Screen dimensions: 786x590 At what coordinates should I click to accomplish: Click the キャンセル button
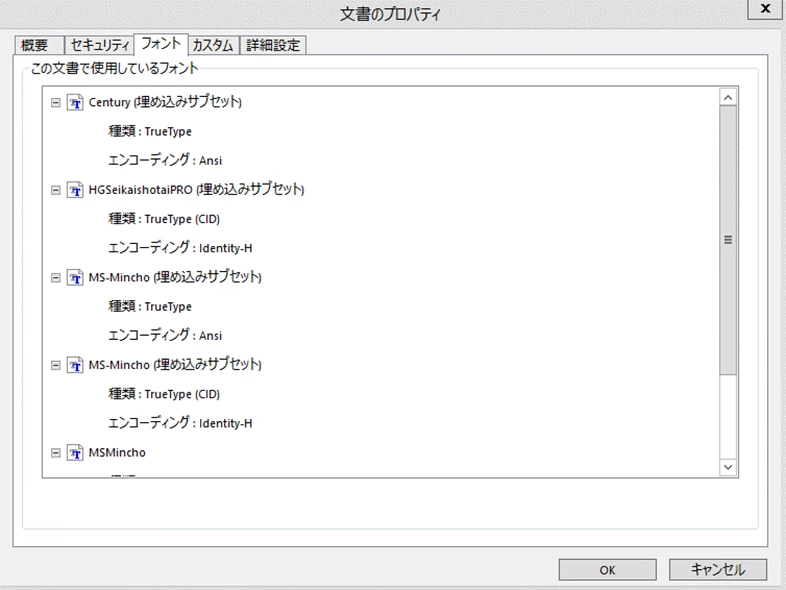pyautogui.click(x=718, y=570)
